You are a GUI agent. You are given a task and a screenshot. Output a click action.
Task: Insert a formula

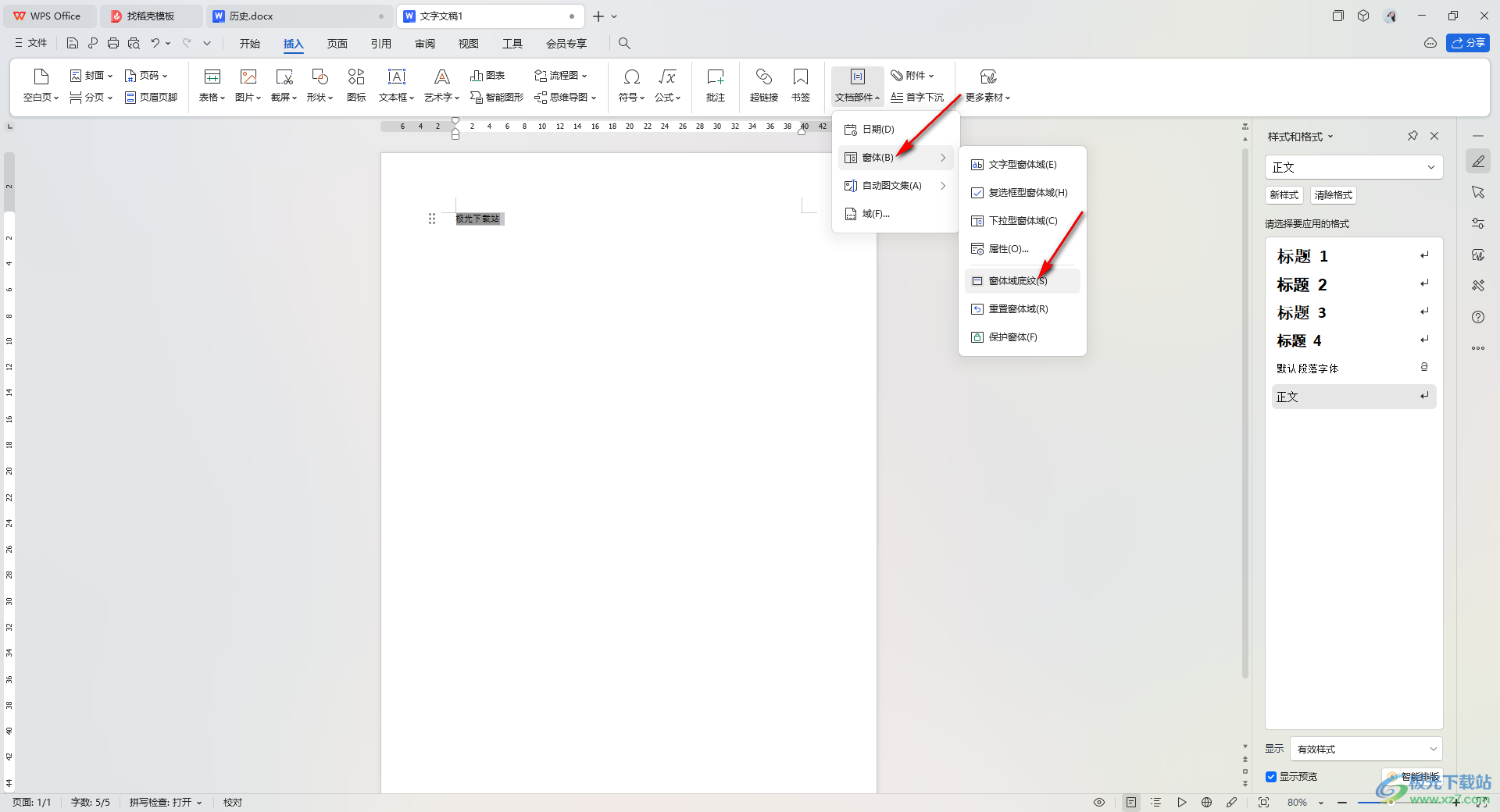(667, 85)
